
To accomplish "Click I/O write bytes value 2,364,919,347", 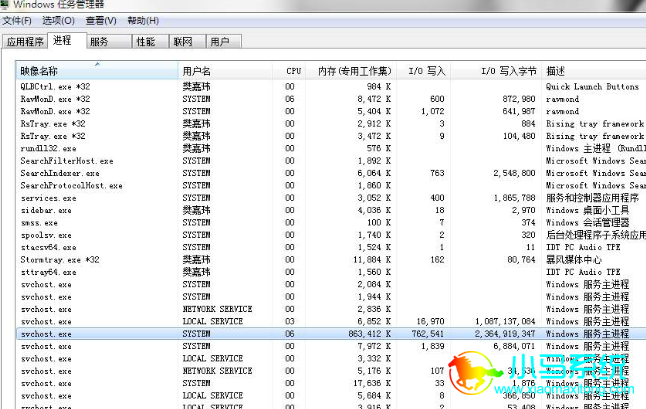I will click(505, 334).
